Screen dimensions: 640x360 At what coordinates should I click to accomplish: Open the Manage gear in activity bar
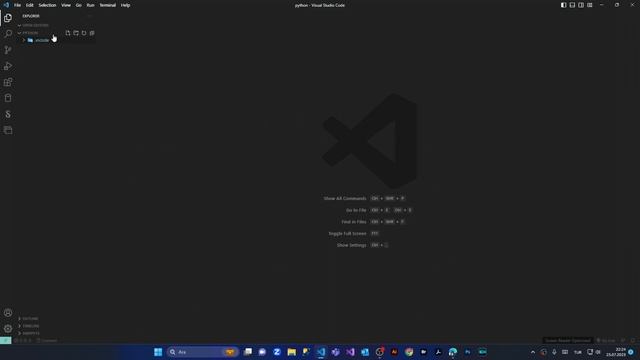8,329
